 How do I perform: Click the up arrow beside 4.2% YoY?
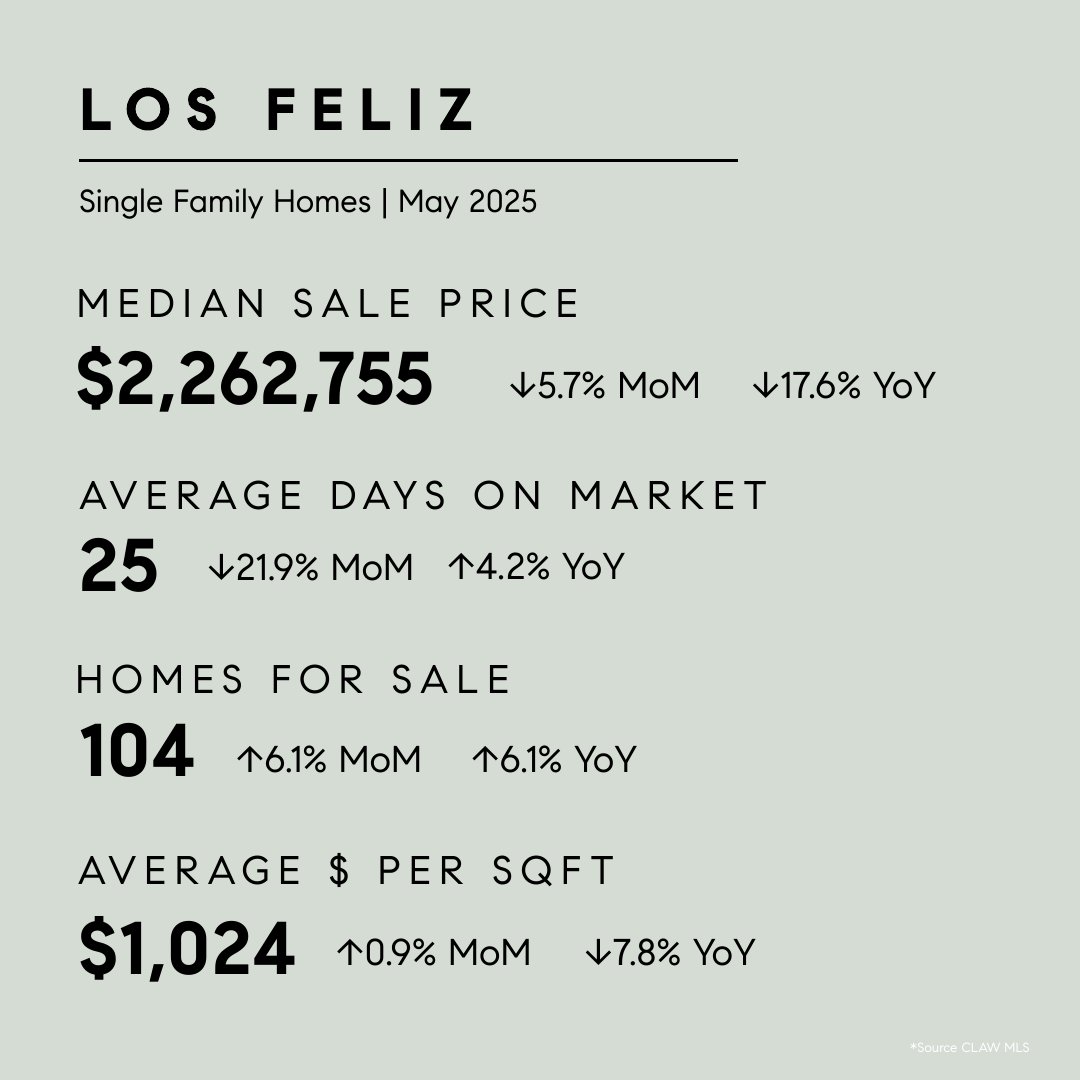point(460,566)
